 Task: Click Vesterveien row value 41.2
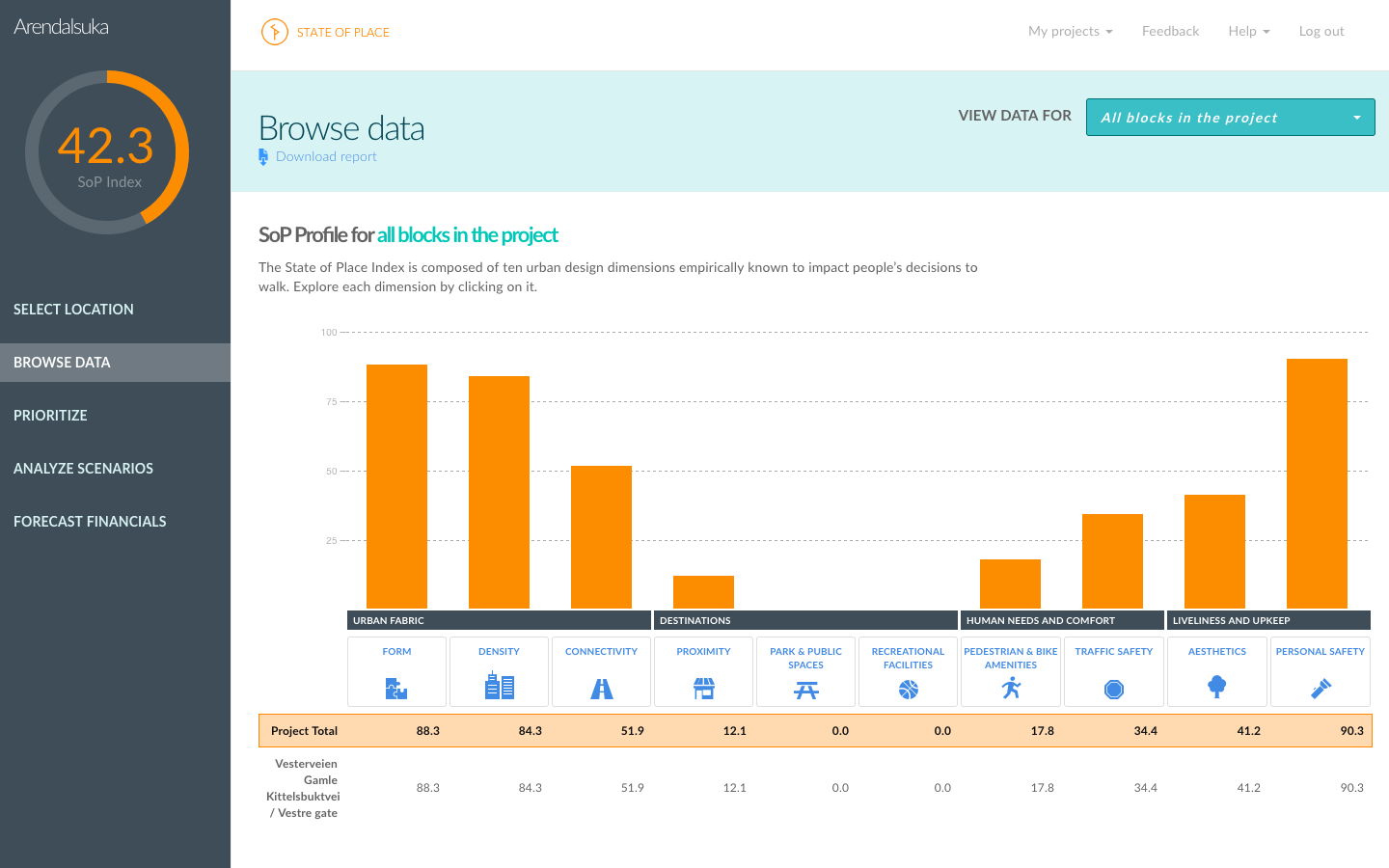(x=1248, y=788)
